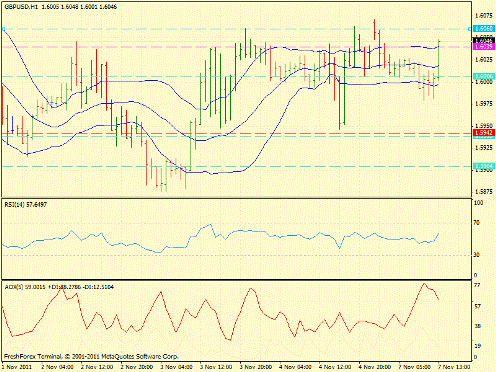Image resolution: width=496 pixels, height=372 pixels.
Task: Select the 1.6075 price axis label
Action: [x=484, y=15]
